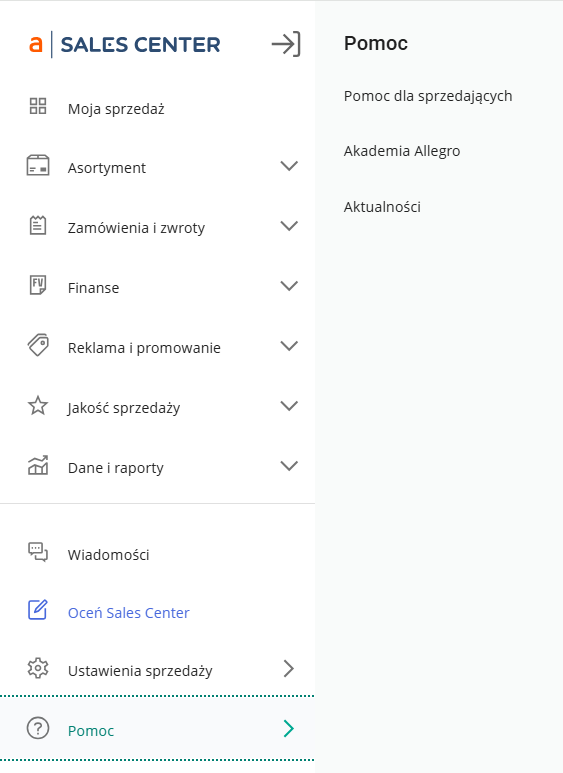Click the Dane i raporty chart icon

[x=38, y=465]
